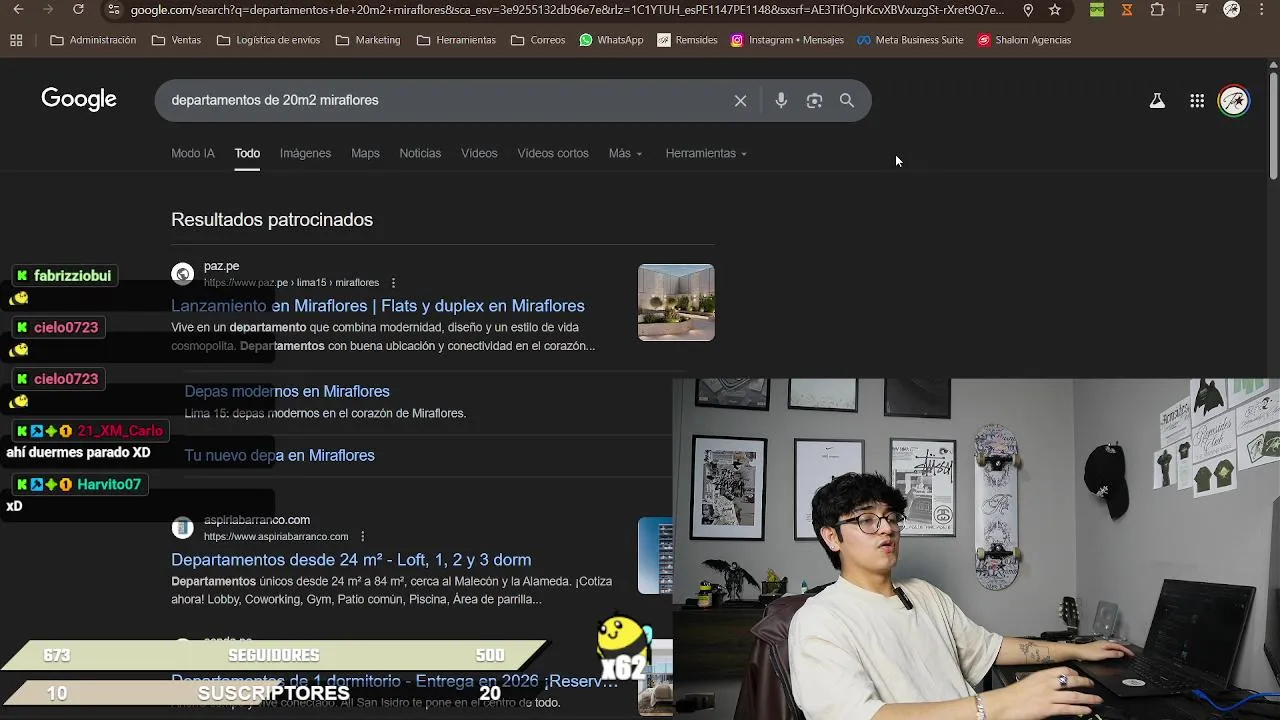Open the three-dot menu of aspiriabarranco.com ad

362,537
